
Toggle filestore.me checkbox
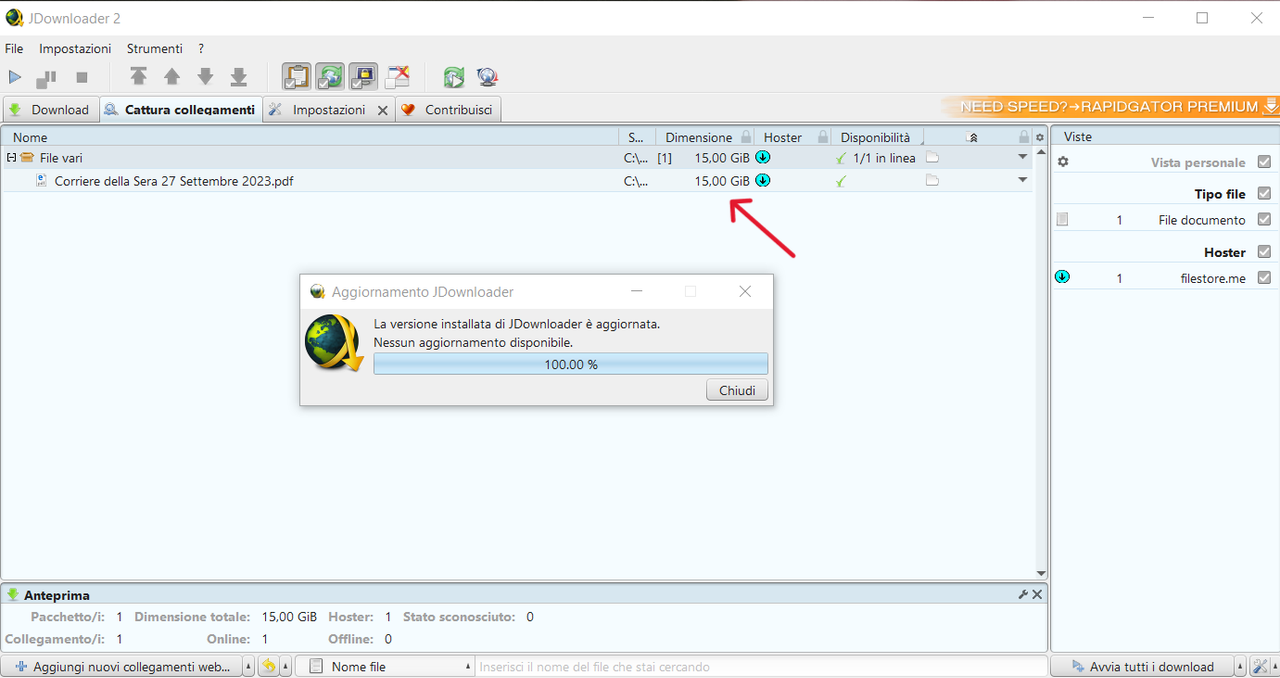click(1264, 278)
